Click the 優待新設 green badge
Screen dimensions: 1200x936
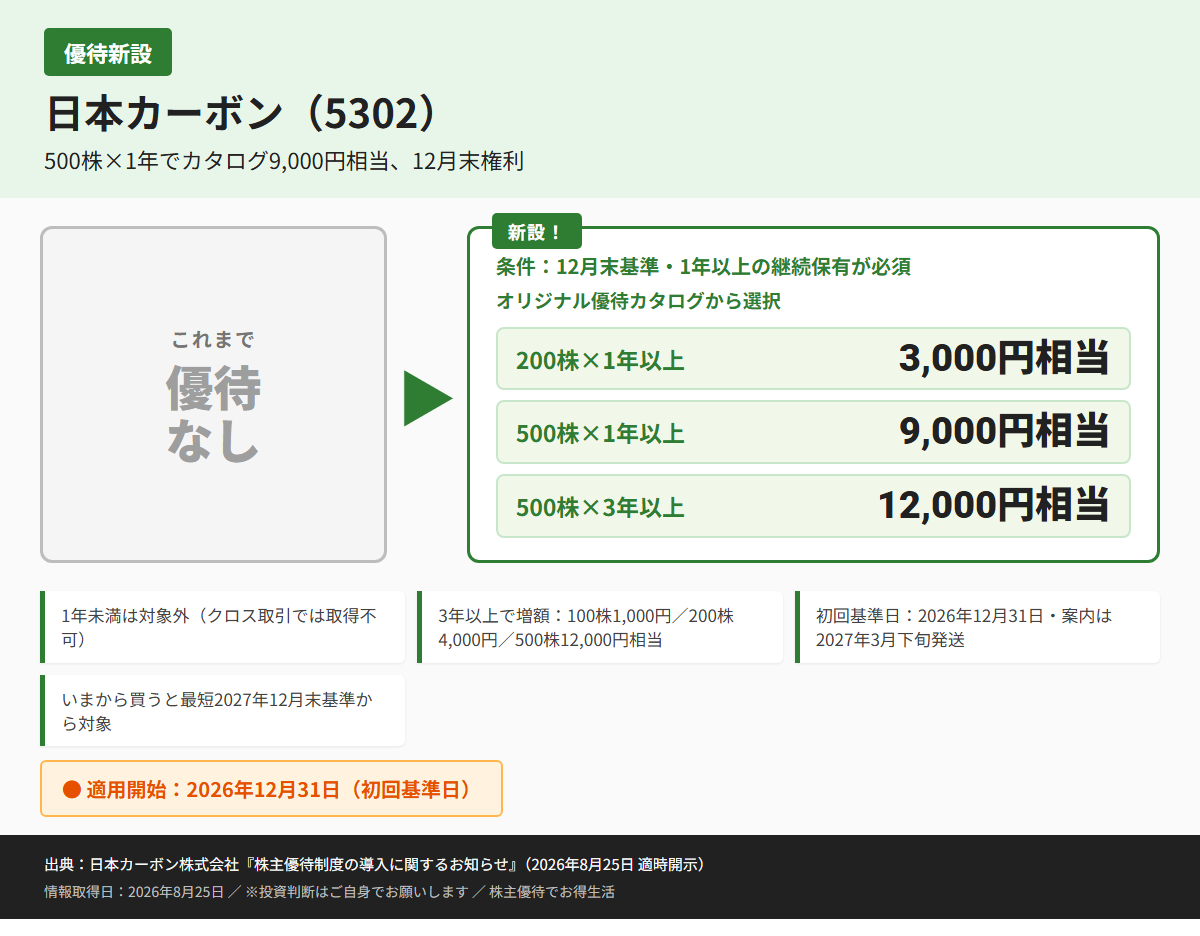click(x=108, y=52)
